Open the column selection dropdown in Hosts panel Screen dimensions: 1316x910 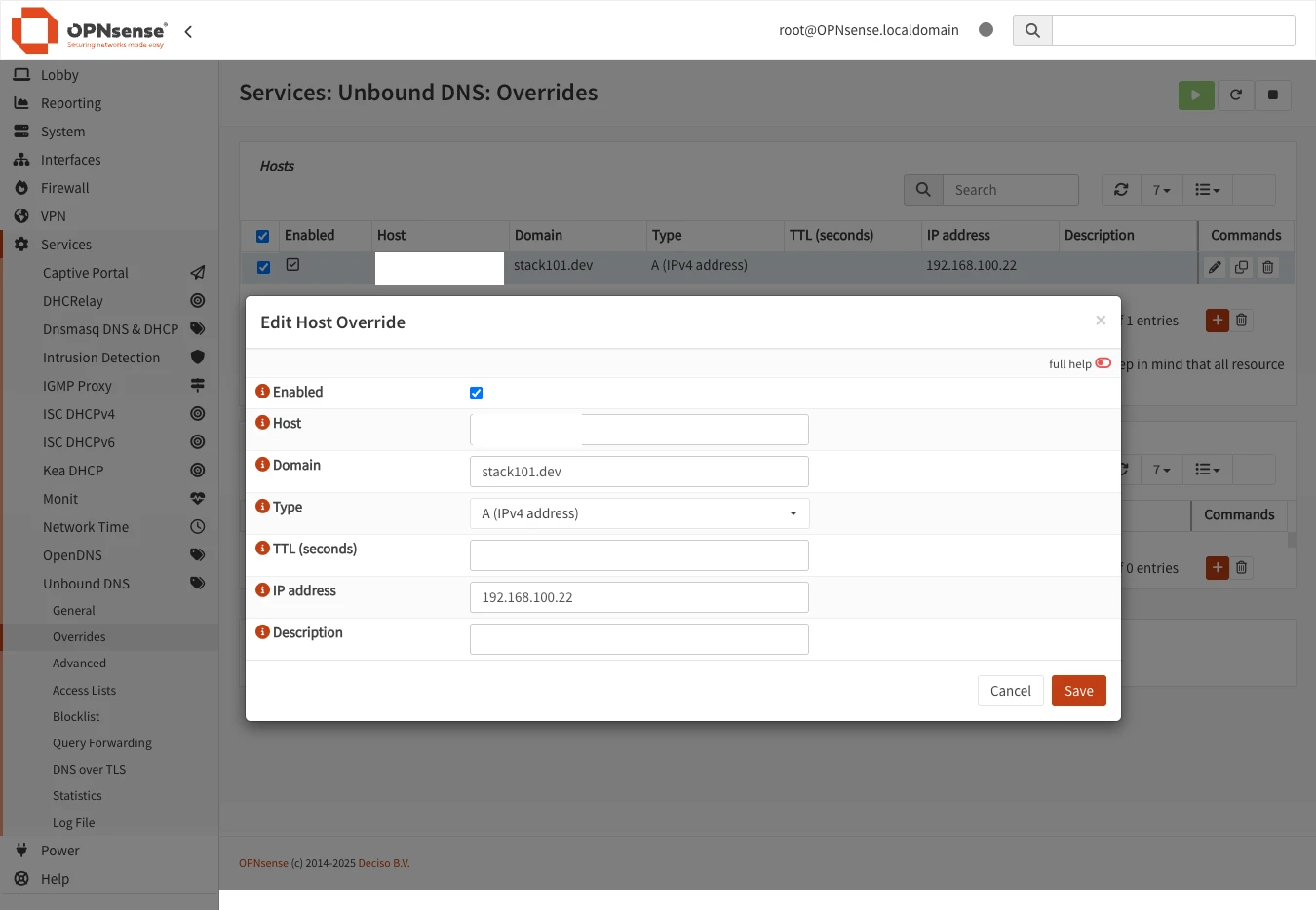(1207, 189)
